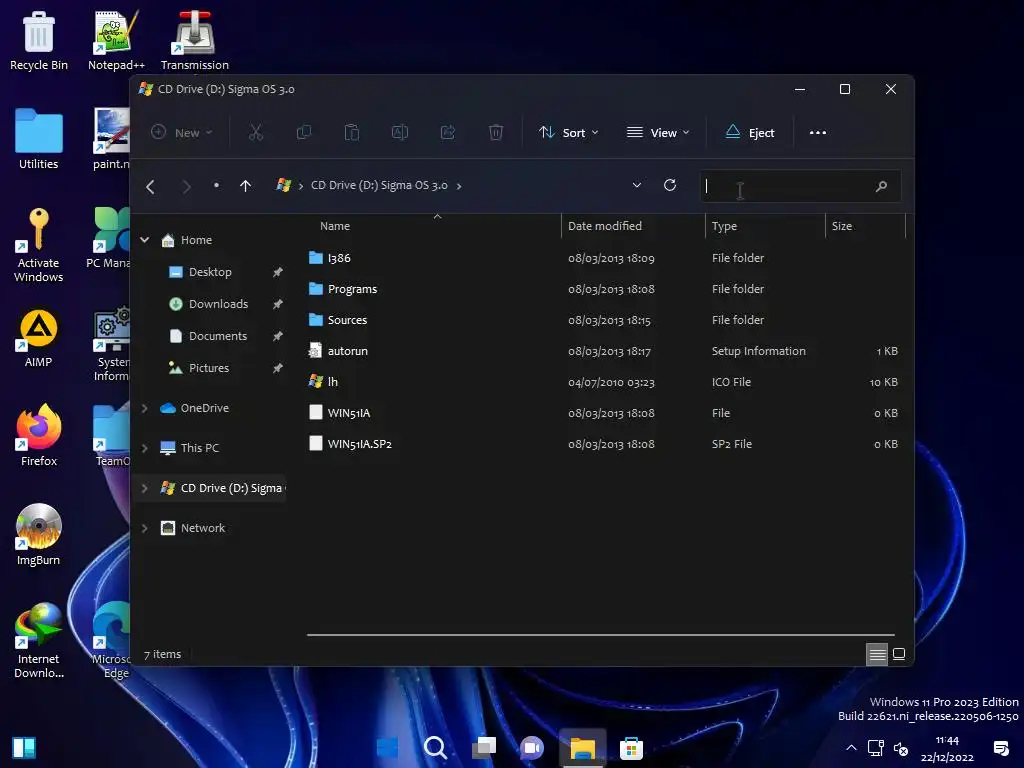The image size is (1024, 768).
Task: Go back with the left arrow
Action: tap(150, 187)
